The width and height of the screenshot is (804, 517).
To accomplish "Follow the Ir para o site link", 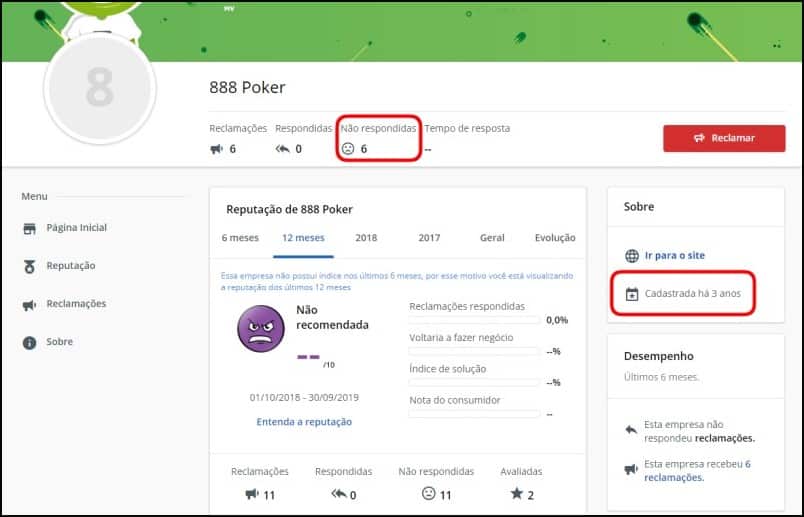I will pyautogui.click(x=675, y=255).
